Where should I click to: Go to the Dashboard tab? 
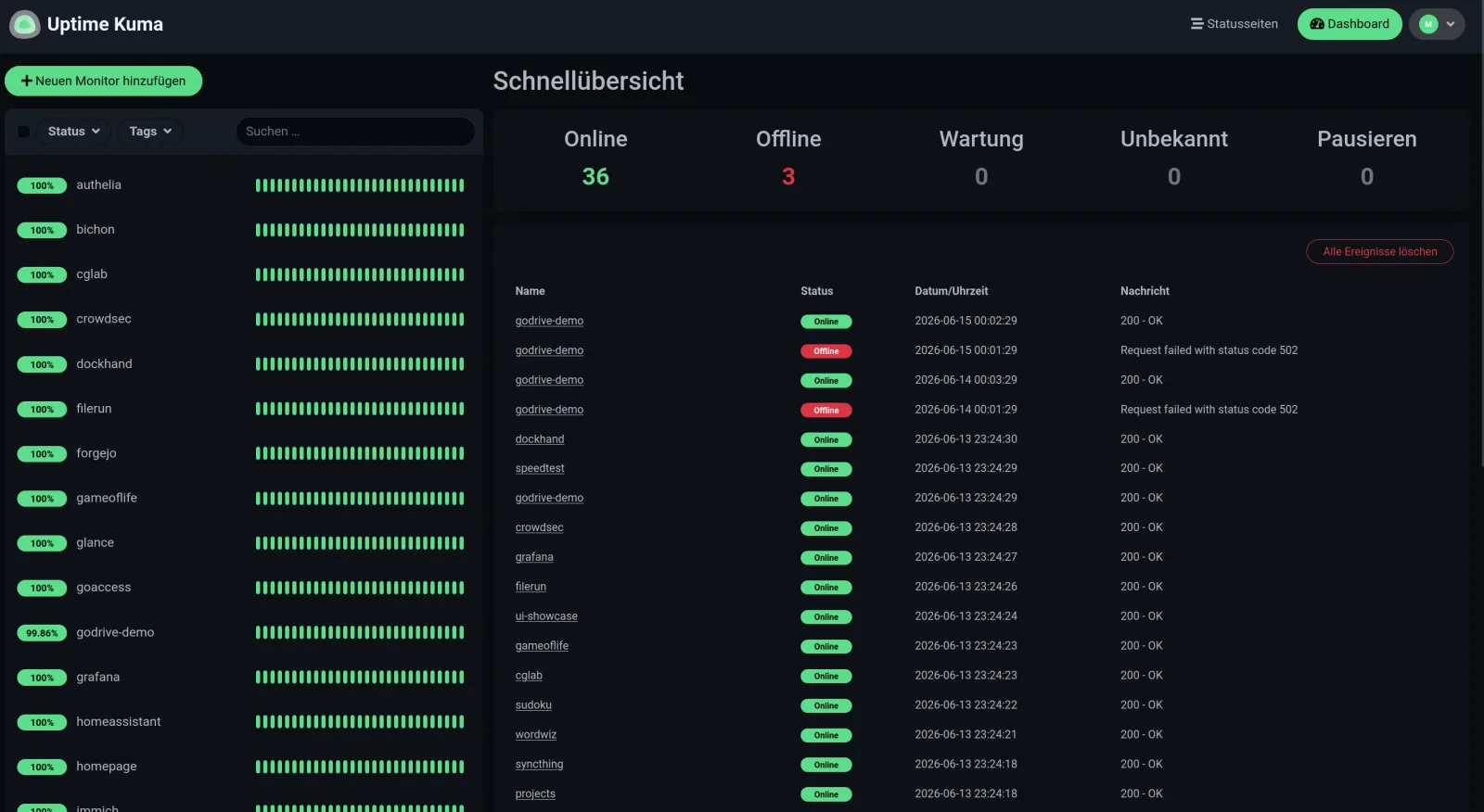click(1350, 24)
